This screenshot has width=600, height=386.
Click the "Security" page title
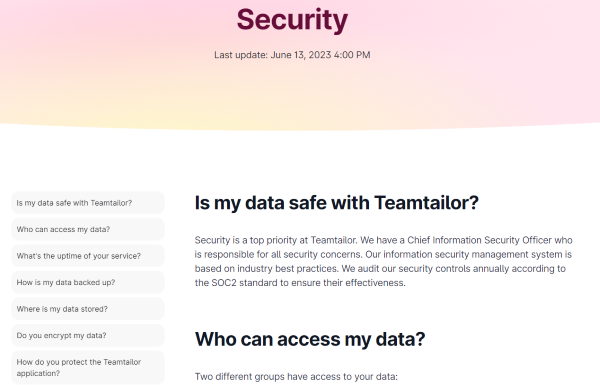click(x=292, y=20)
